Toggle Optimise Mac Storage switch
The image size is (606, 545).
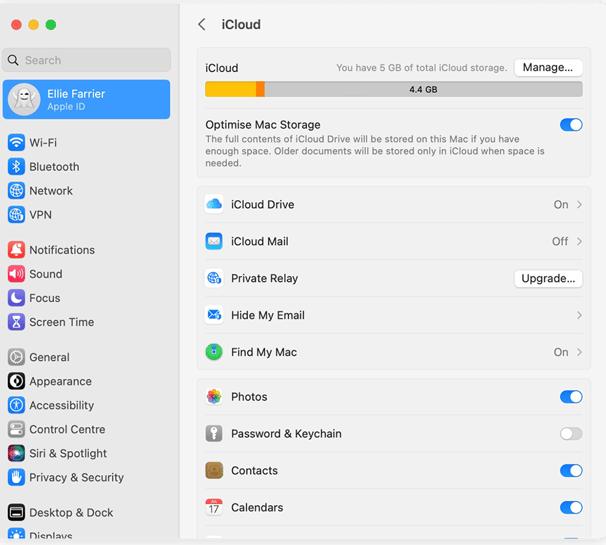571,125
